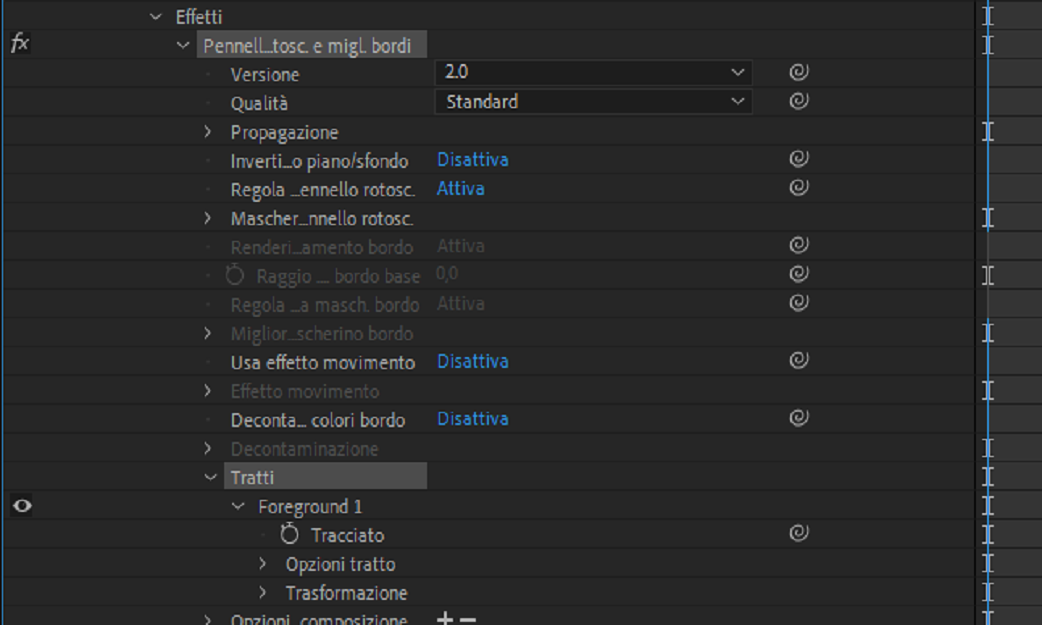Toggle Inverti piano/sfondo Disattiva value
The image size is (1042, 625).
[x=472, y=160]
